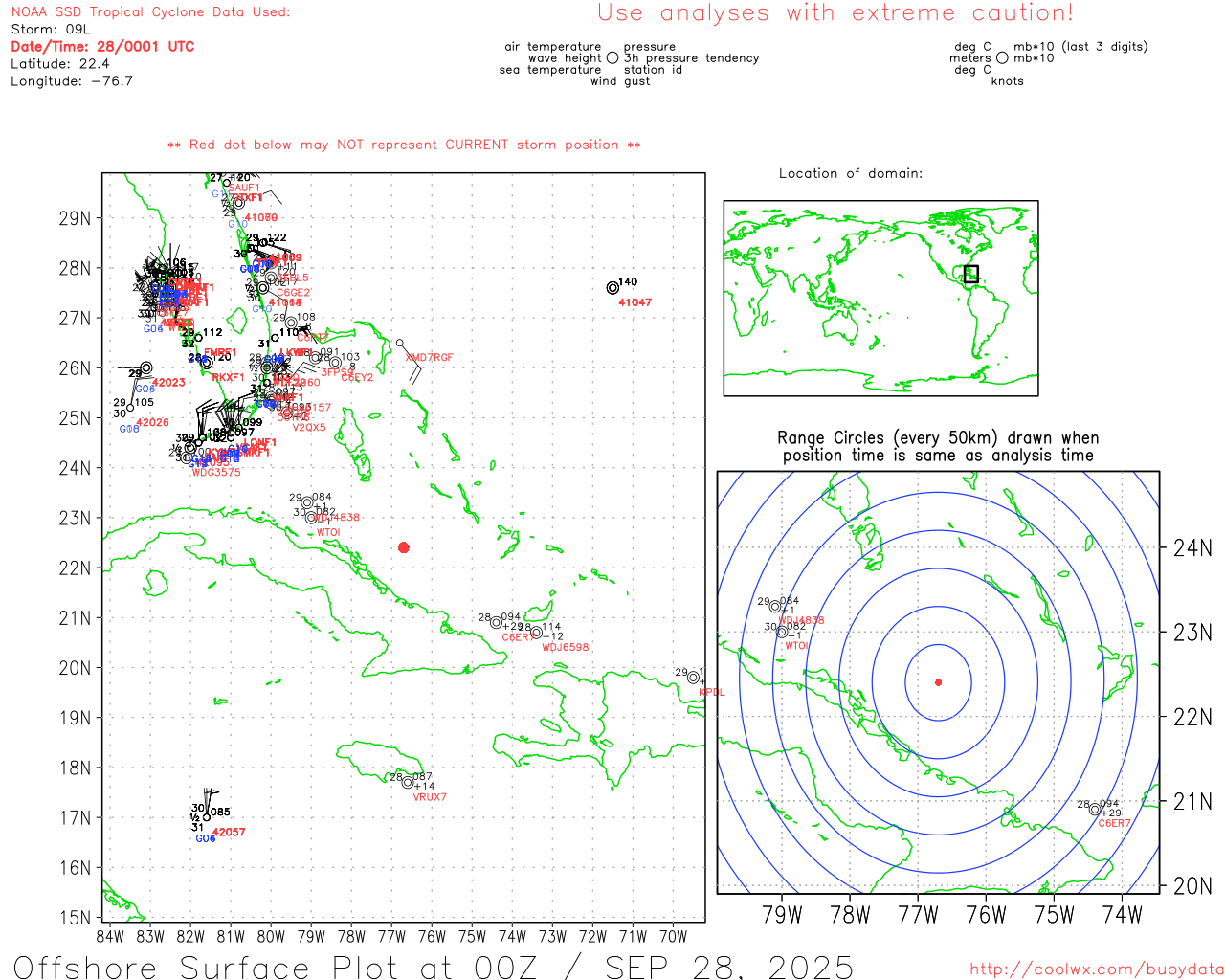Viewport: 1225px width, 980px height.
Task: Select the buoy 42057 station circle
Action: click(x=207, y=816)
